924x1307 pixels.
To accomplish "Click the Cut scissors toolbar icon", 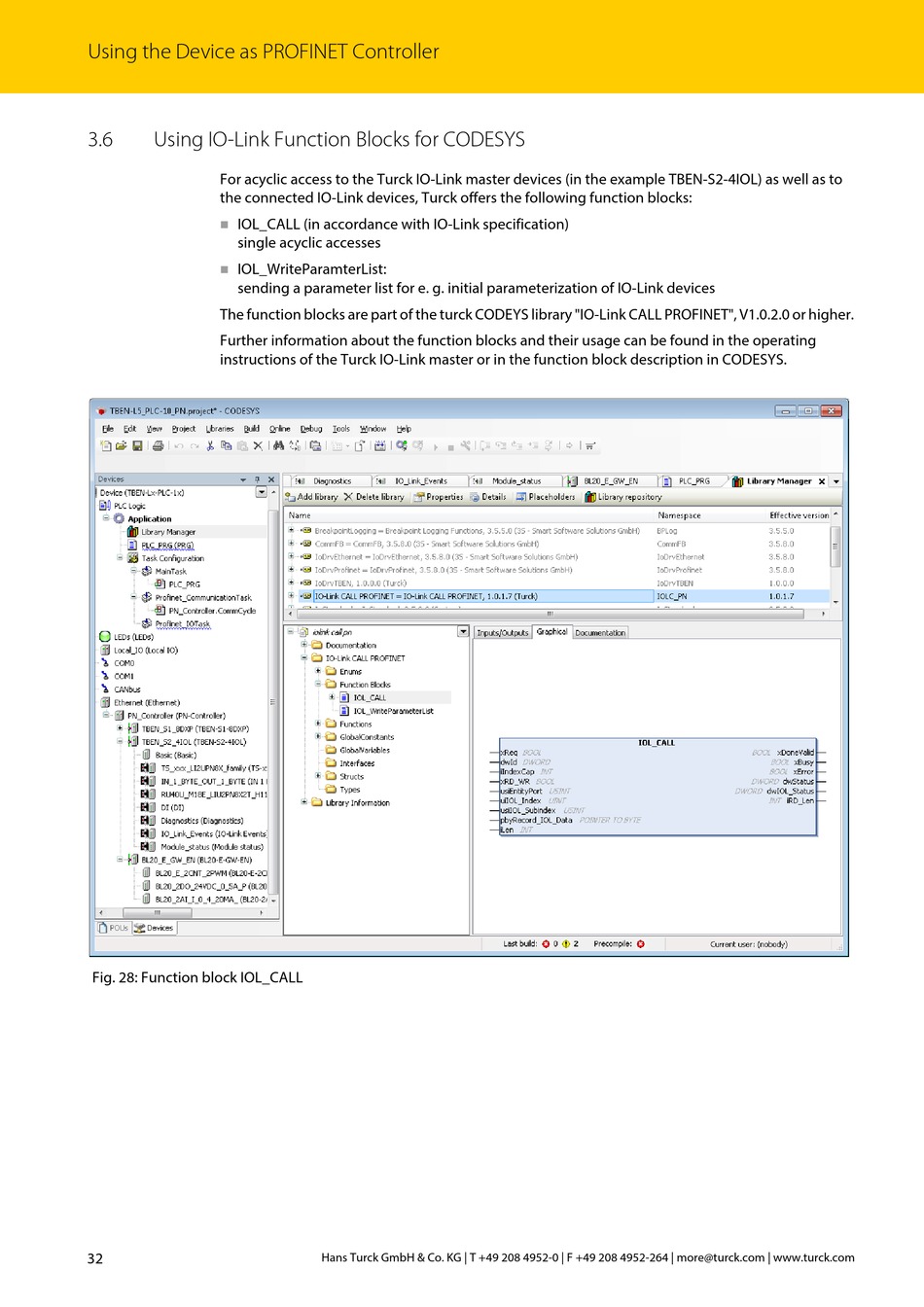I will [210, 446].
